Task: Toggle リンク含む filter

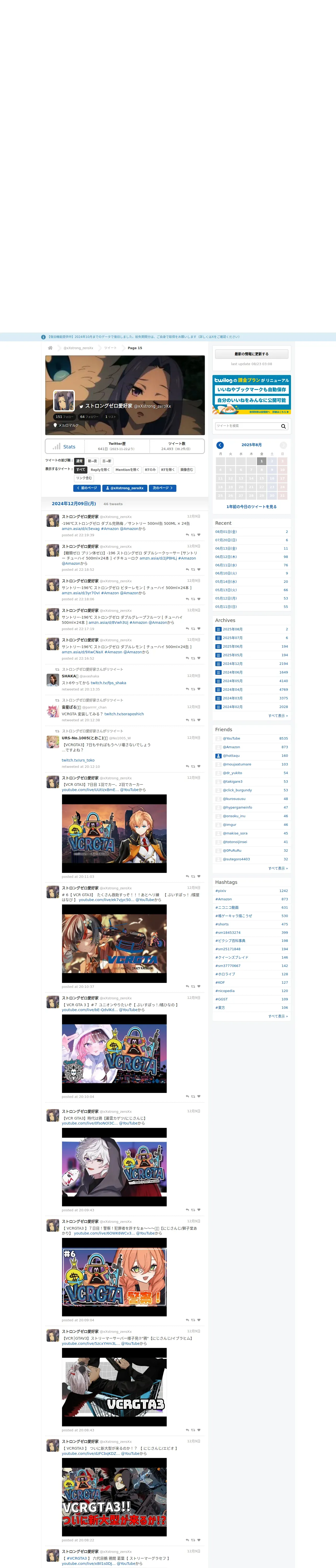Action: point(84,479)
